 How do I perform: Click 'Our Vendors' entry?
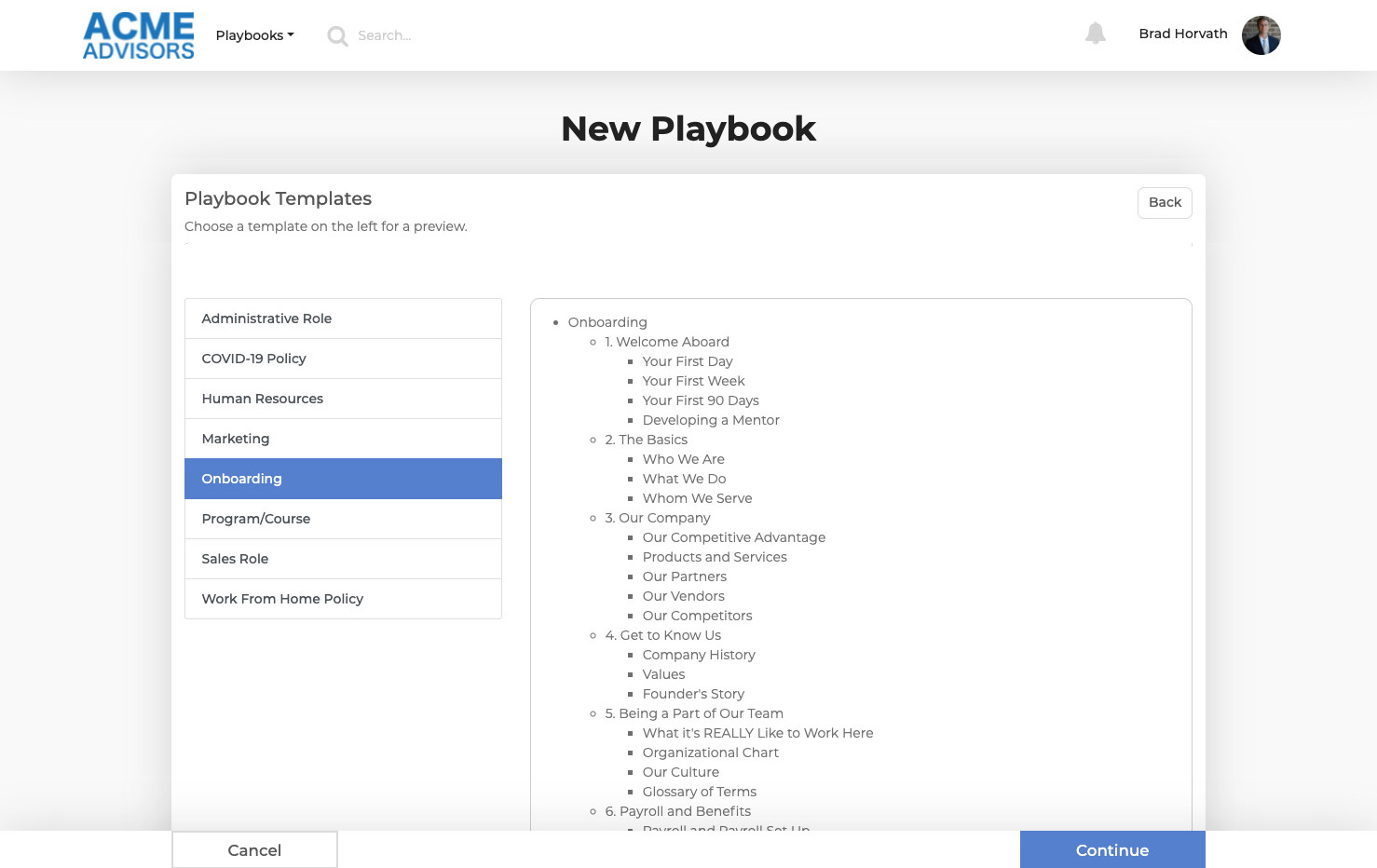pos(683,596)
